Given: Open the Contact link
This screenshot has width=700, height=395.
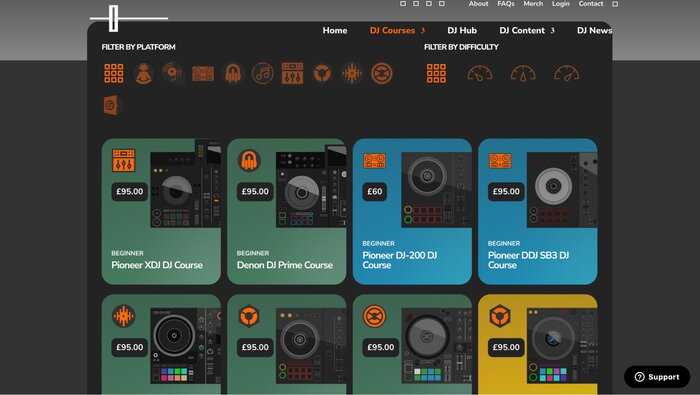Looking at the screenshot, I should 591,4.
